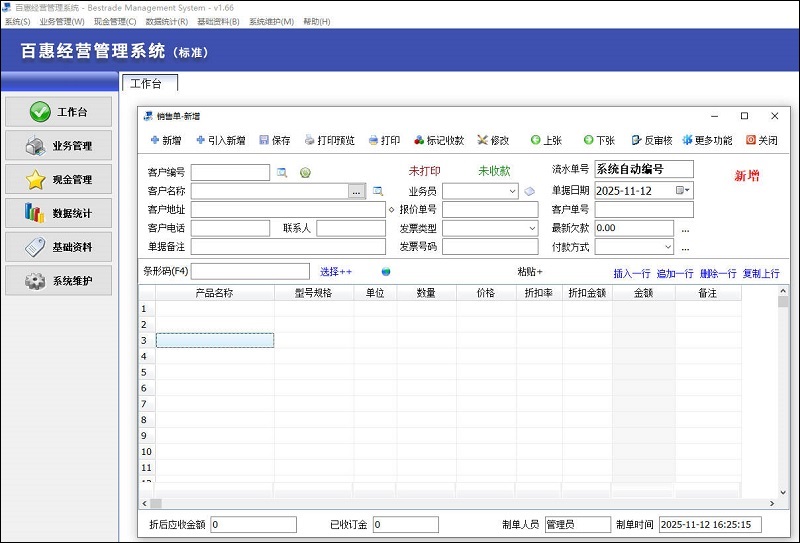Select the highlighted cell in row 3
This screenshot has width=800, height=543.
pos(215,340)
